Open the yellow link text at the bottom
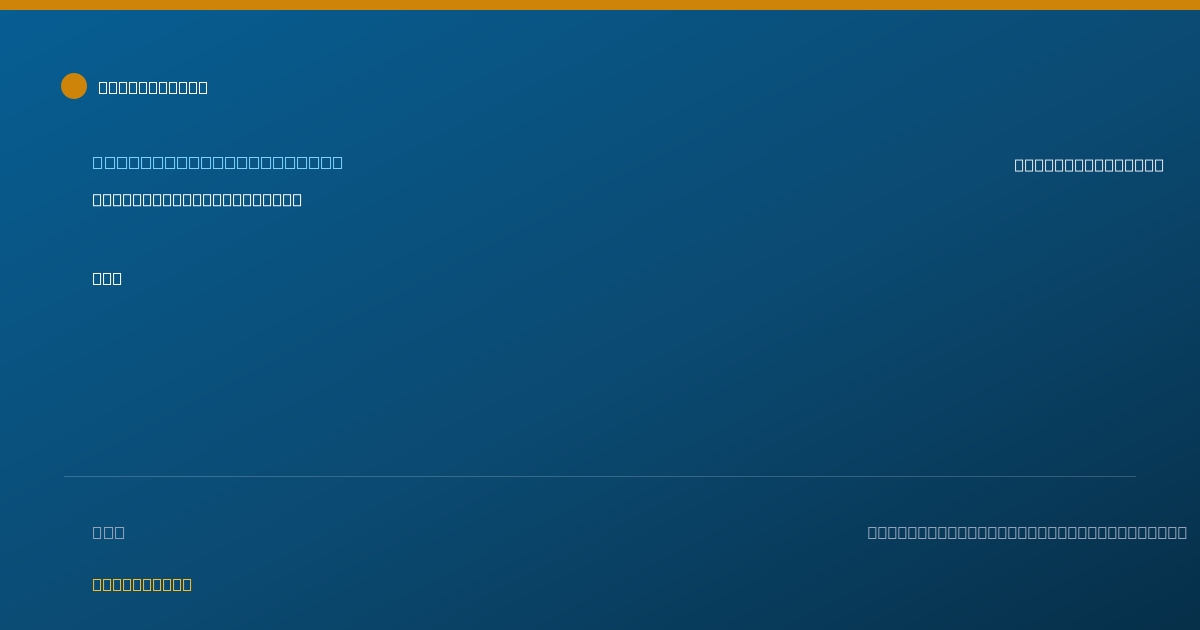This screenshot has height=630, width=1200. click(142, 584)
